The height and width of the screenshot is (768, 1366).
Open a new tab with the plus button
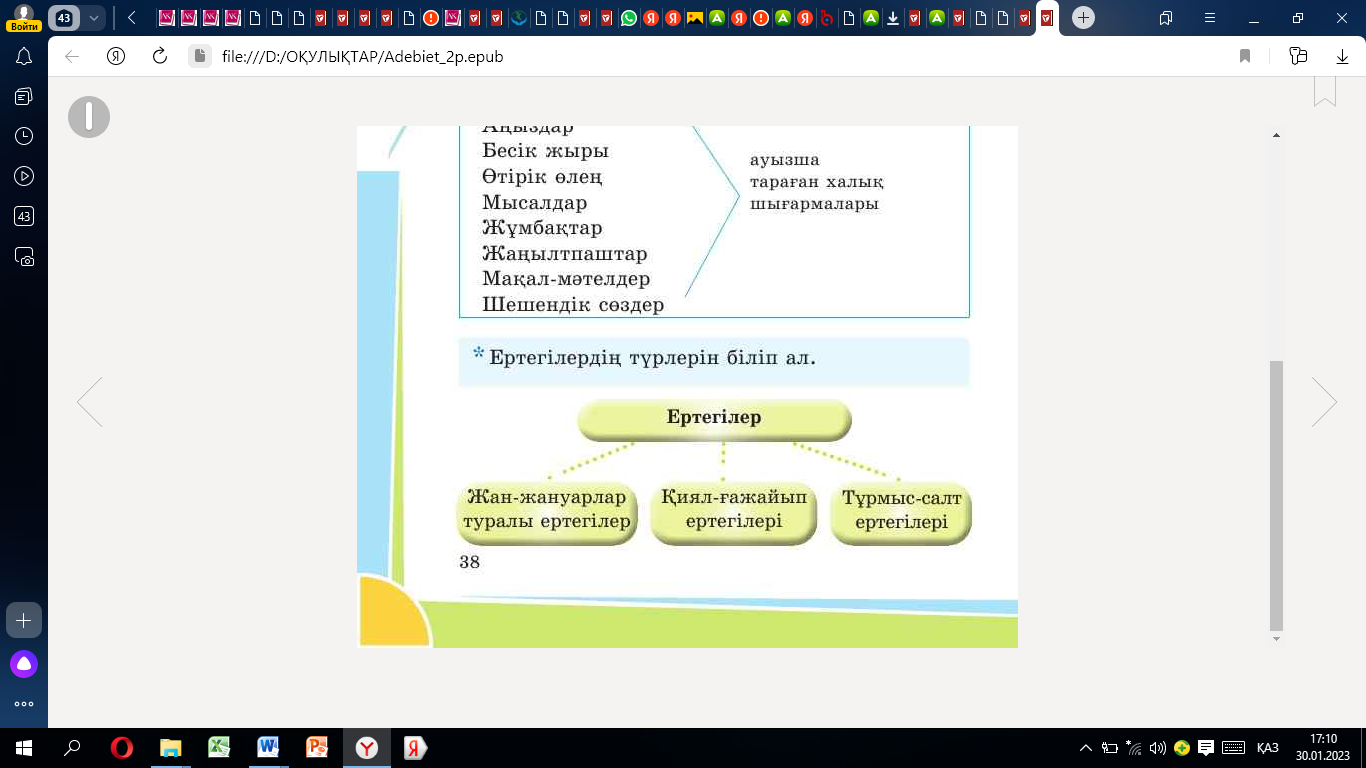pyautogui.click(x=1083, y=18)
